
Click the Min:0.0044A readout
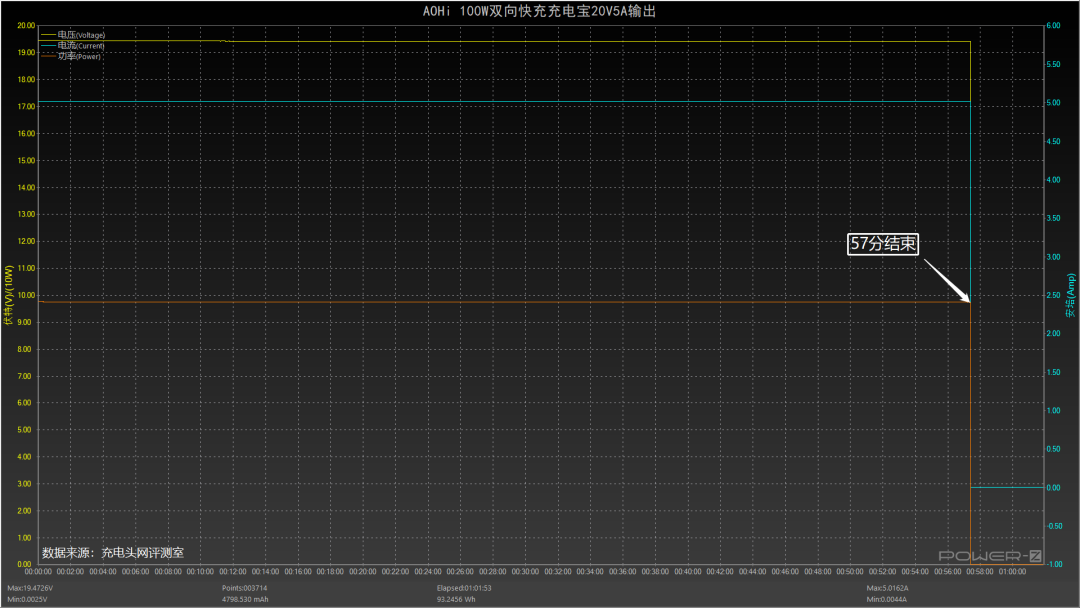click(886, 600)
